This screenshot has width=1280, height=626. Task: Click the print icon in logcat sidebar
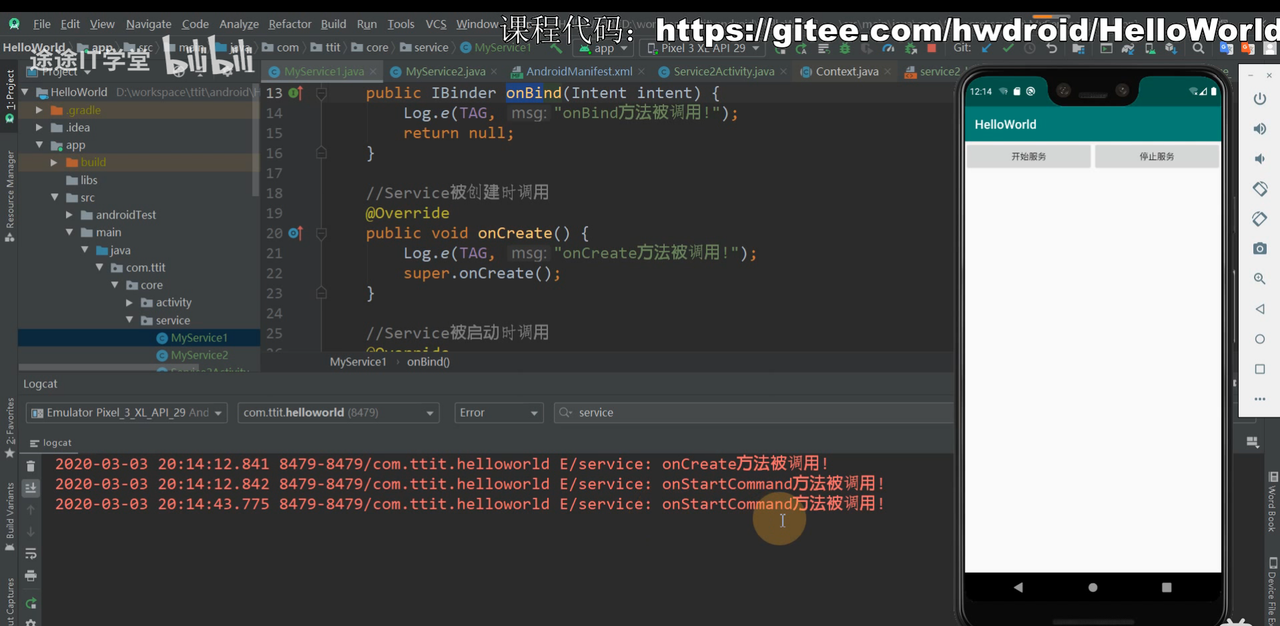tap(31, 576)
